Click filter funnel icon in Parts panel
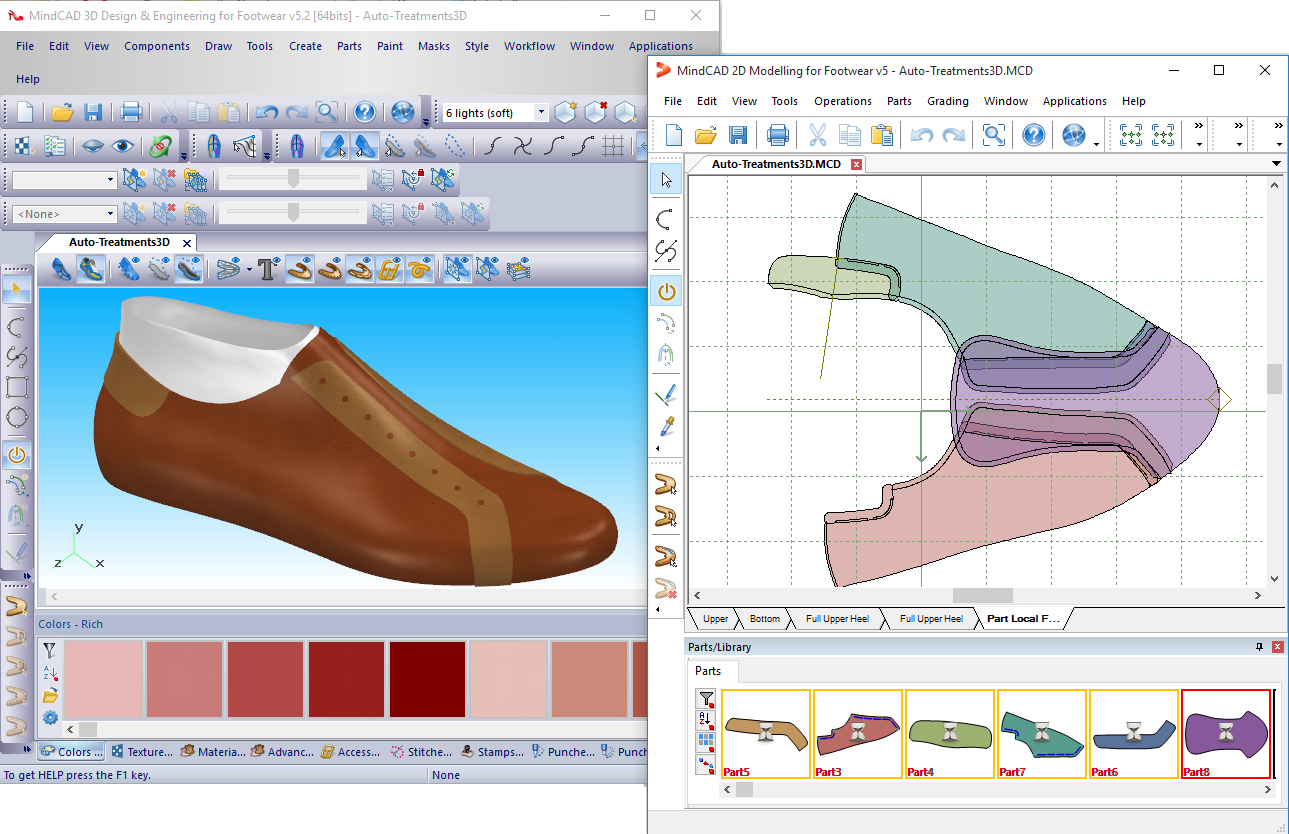This screenshot has height=834, width=1289. pos(706,699)
